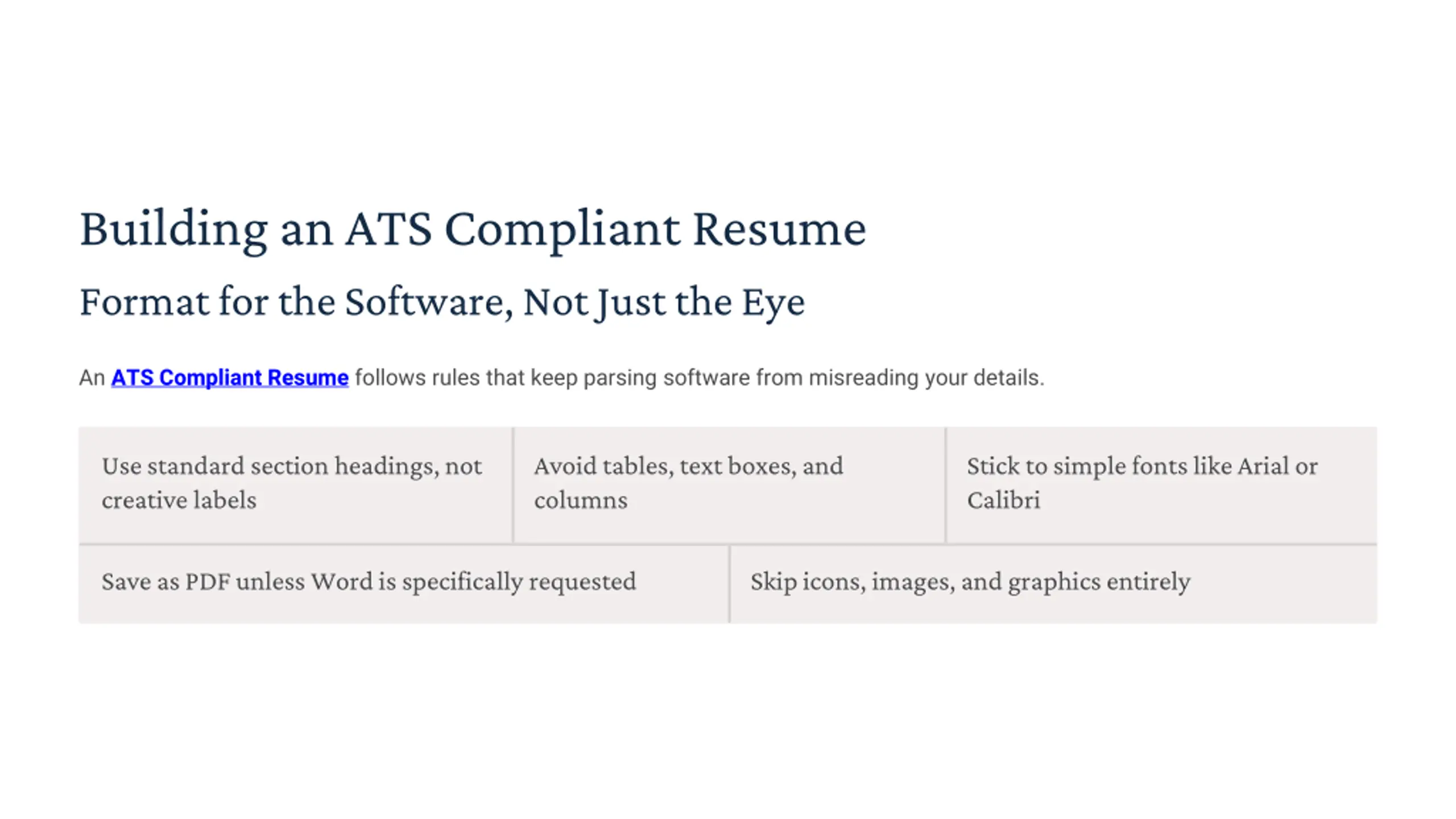Screen dimensions: 1456x819
Task: Click the word 'Calibri' in the fonts card
Action: click(x=1003, y=500)
